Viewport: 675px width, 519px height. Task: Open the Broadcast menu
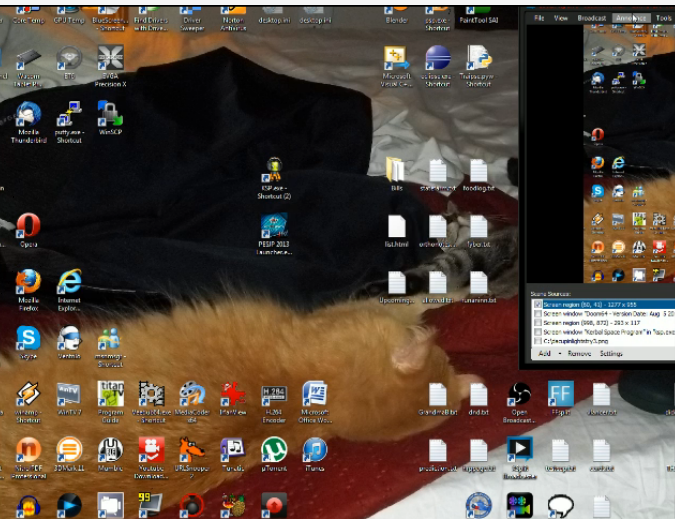tap(591, 18)
